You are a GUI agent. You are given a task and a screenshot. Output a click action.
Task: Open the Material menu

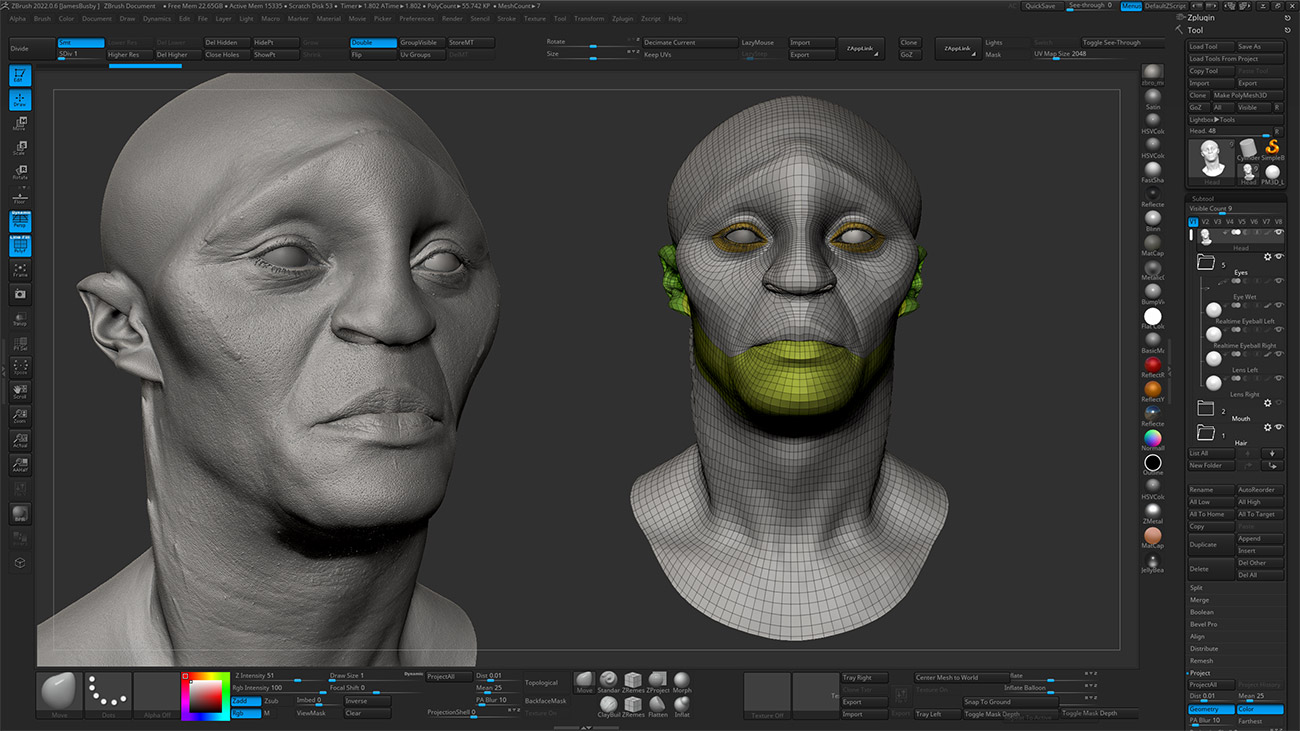328,18
